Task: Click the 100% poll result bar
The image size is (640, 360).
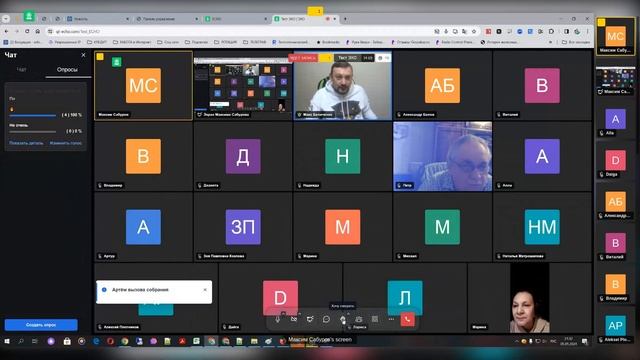Action: click(33, 116)
